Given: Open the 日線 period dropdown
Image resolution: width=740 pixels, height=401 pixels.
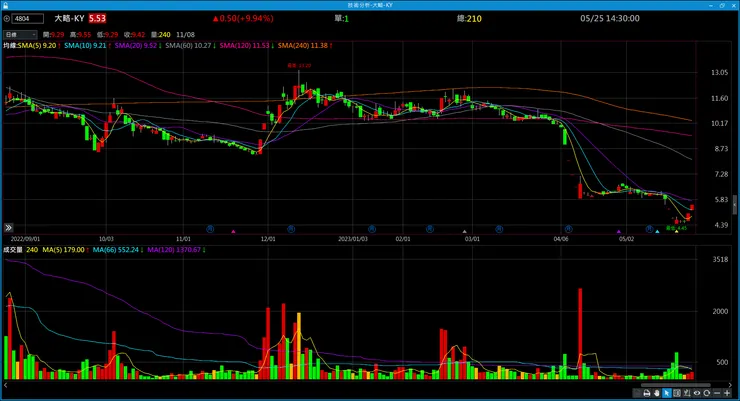Looking at the screenshot, I should (x=20, y=35).
